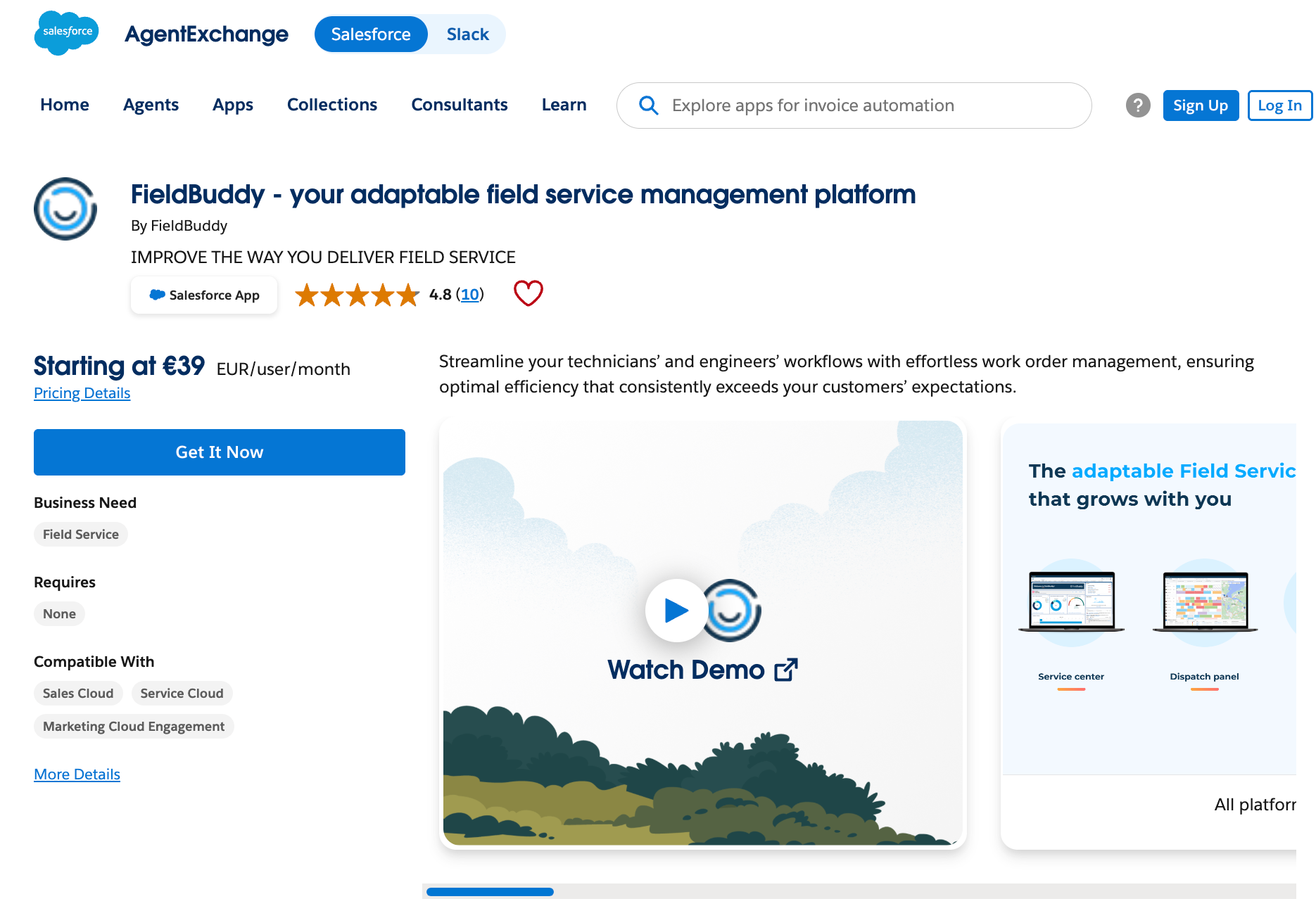Image resolution: width=1316 pixels, height=906 pixels.
Task: Click the Salesforce App badge
Action: pyautogui.click(x=204, y=295)
